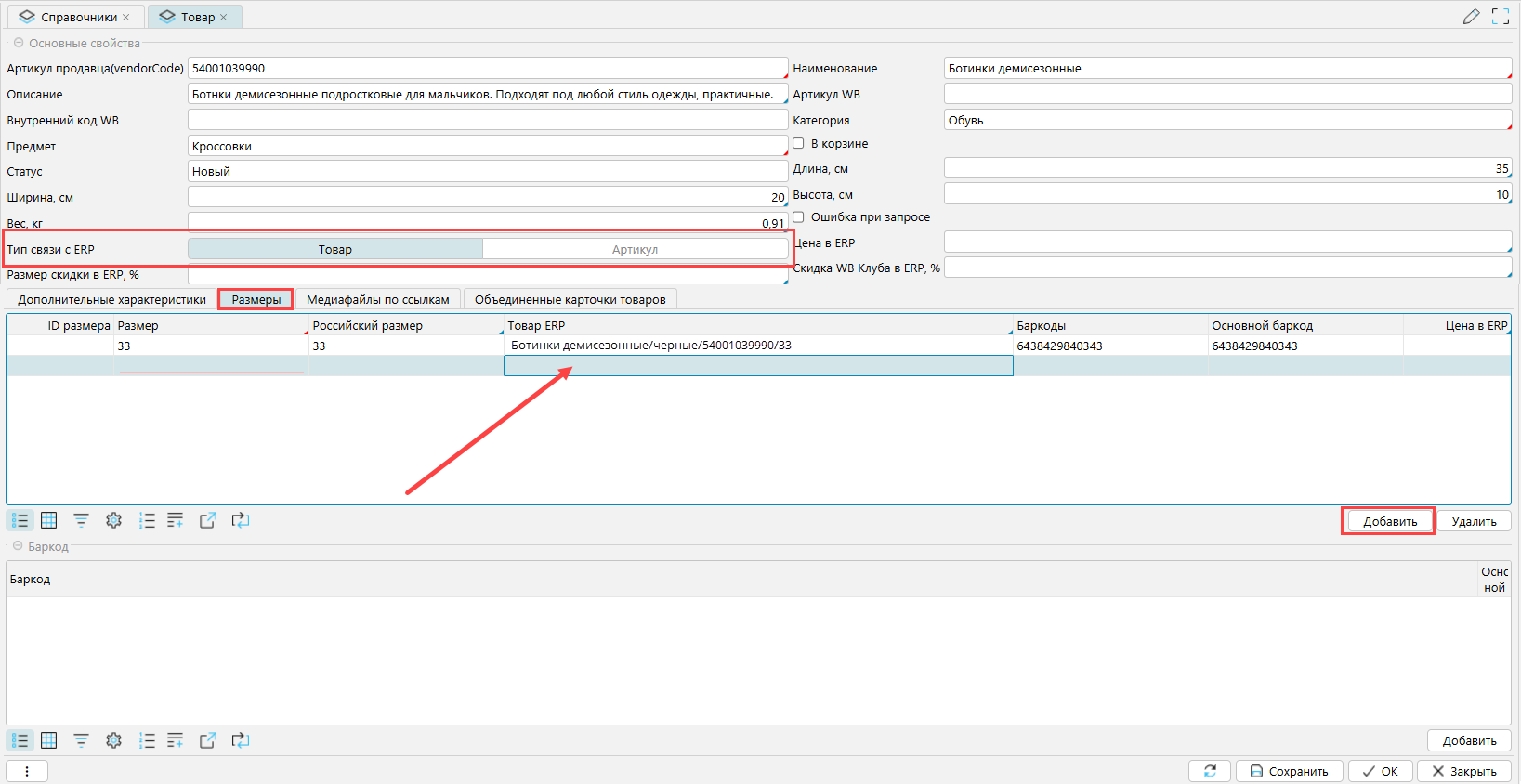Switch to the Справочники tab

[x=75, y=17]
